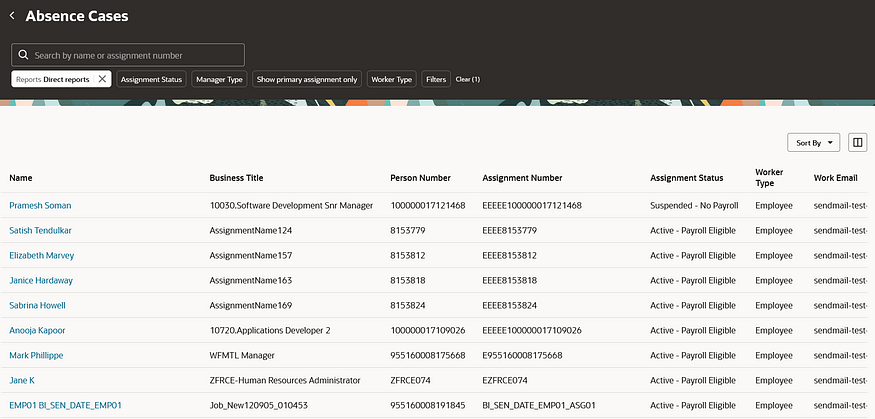Click the search magnifier icon

pyautogui.click(x=23, y=55)
